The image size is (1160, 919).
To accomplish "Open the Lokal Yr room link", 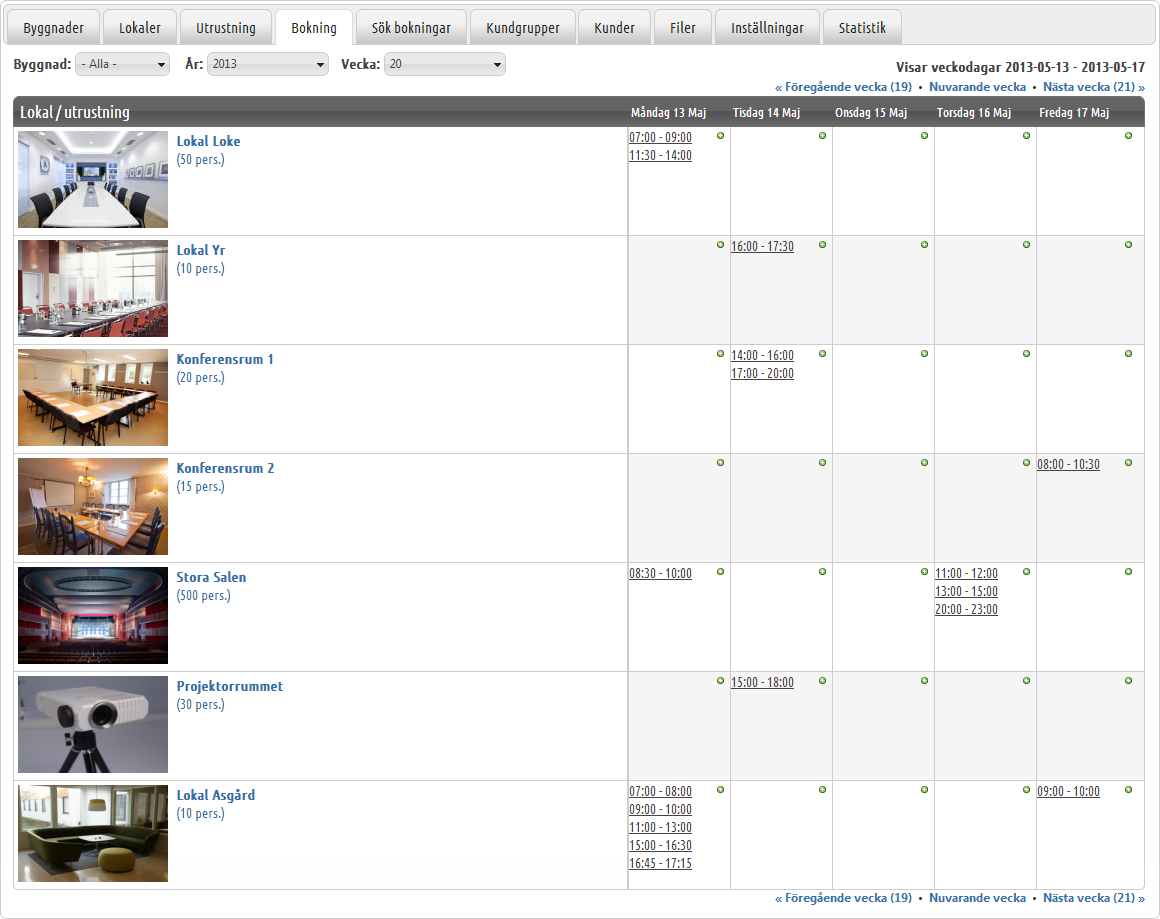I will pos(200,250).
